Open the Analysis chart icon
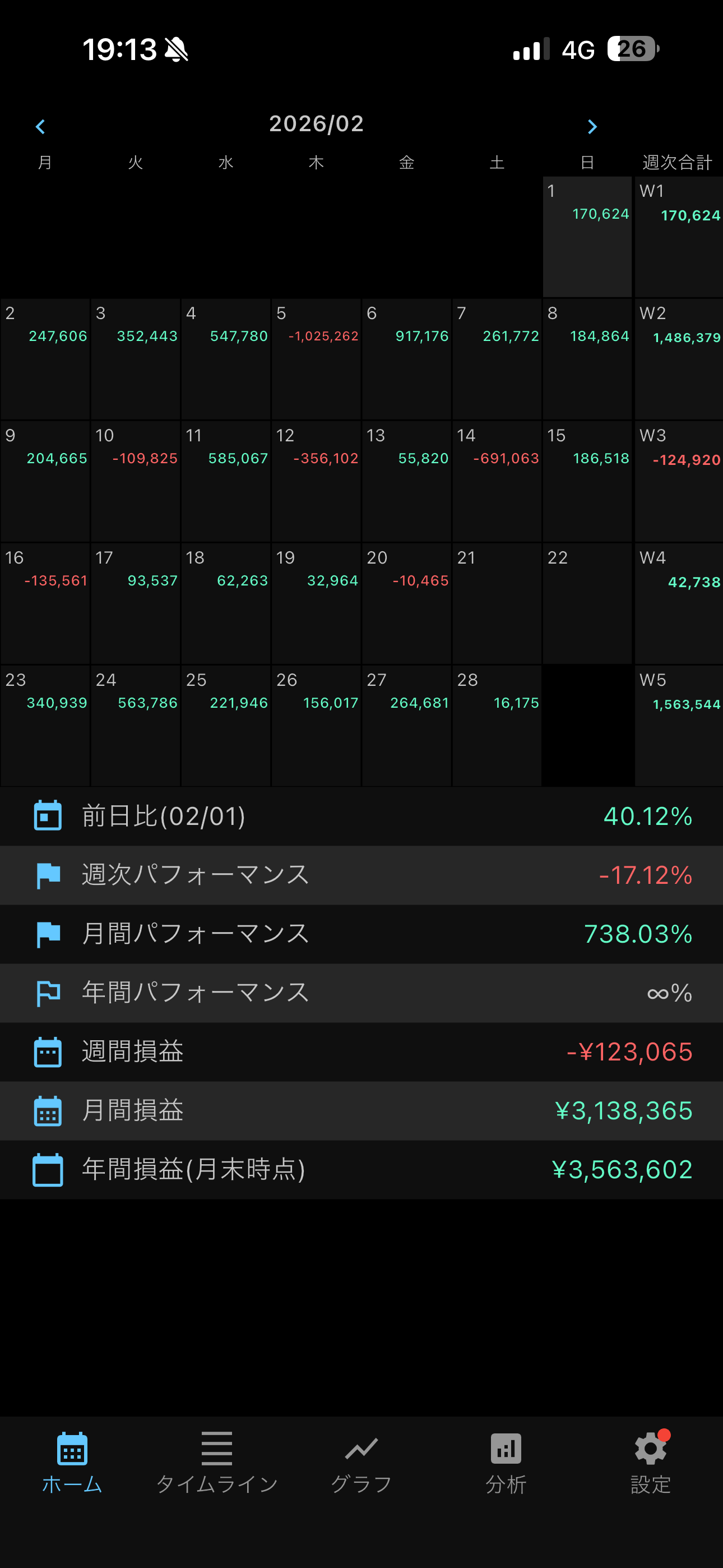Viewport: 723px width, 1568px height. click(506, 1449)
